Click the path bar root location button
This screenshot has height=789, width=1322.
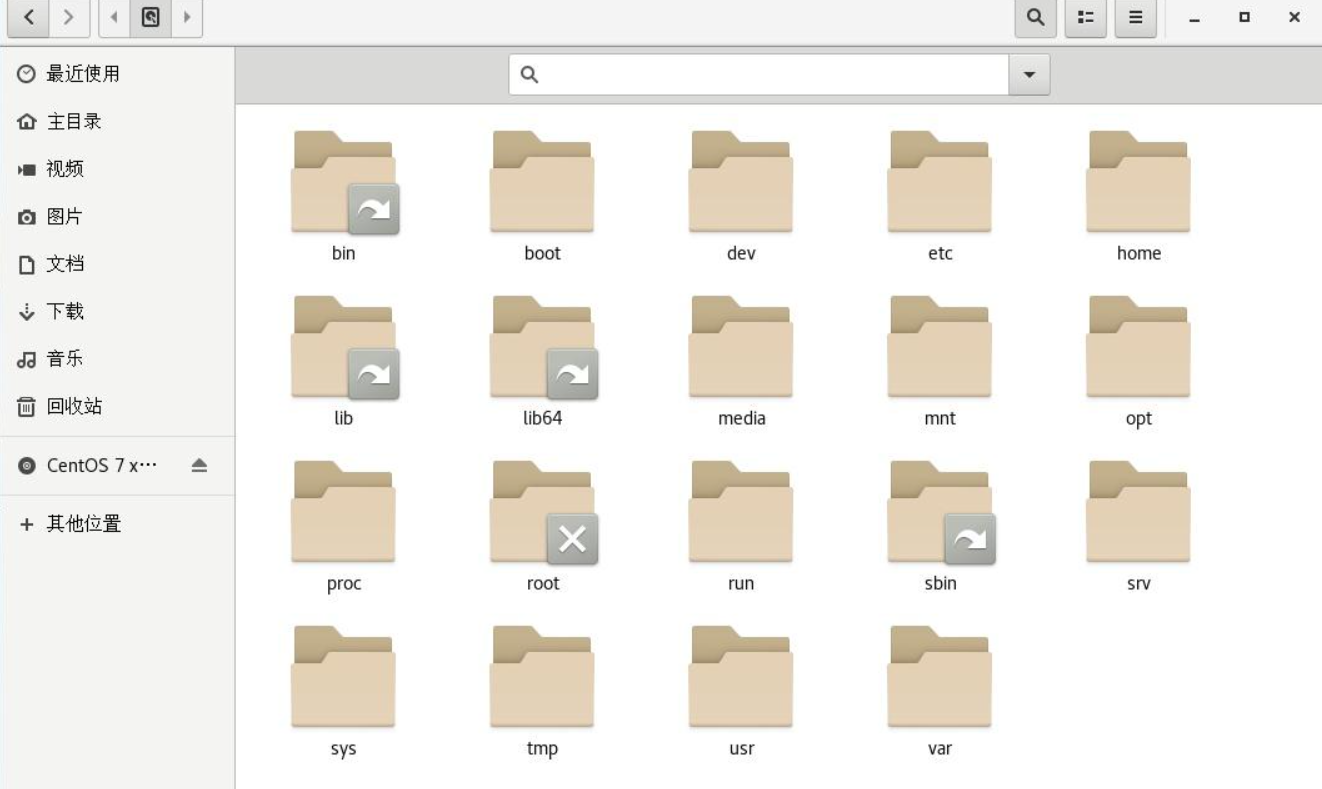pyautogui.click(x=150, y=18)
